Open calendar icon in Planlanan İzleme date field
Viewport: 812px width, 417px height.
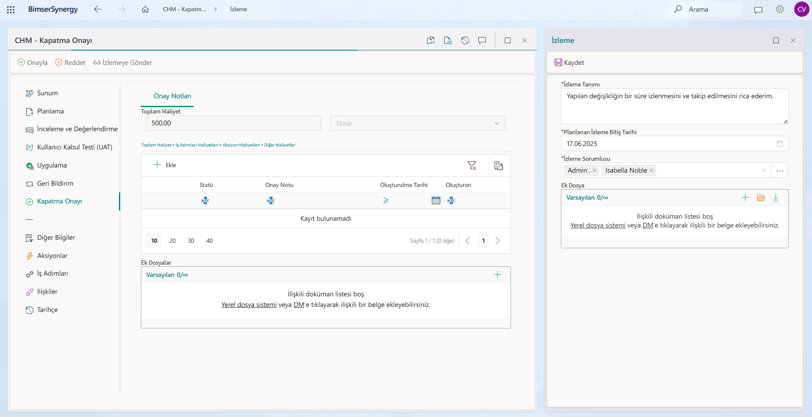click(779, 143)
